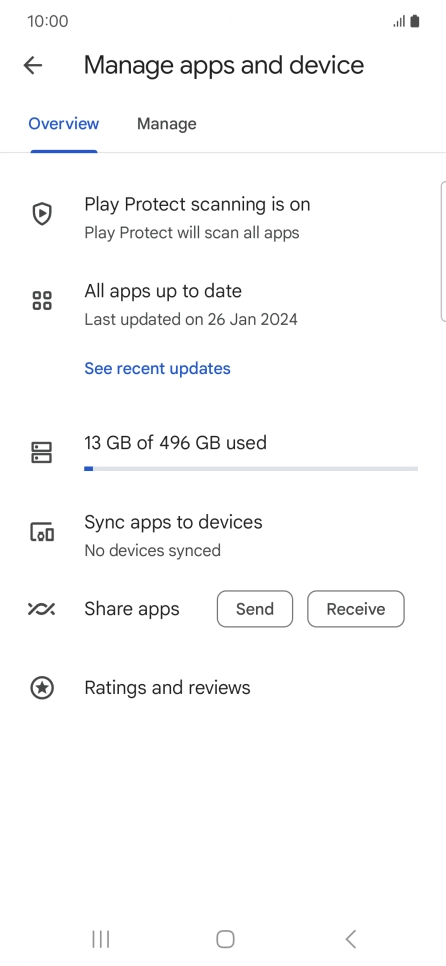Tap the Receive button
446x966 pixels.
356,609
